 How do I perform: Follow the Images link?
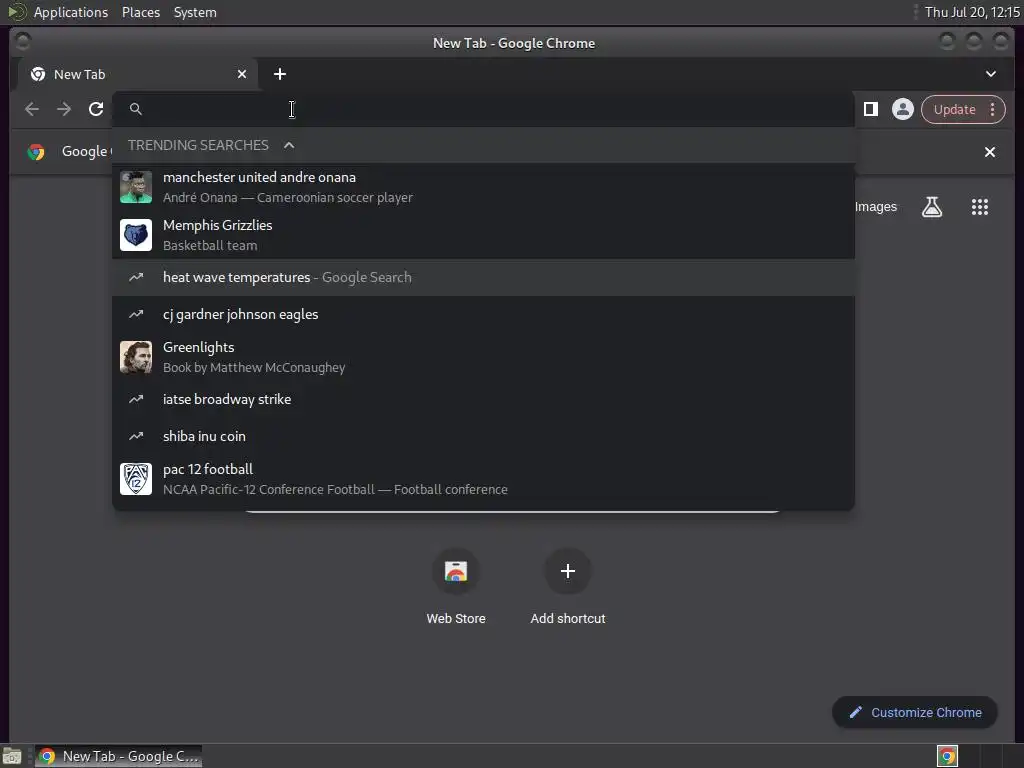tap(876, 207)
